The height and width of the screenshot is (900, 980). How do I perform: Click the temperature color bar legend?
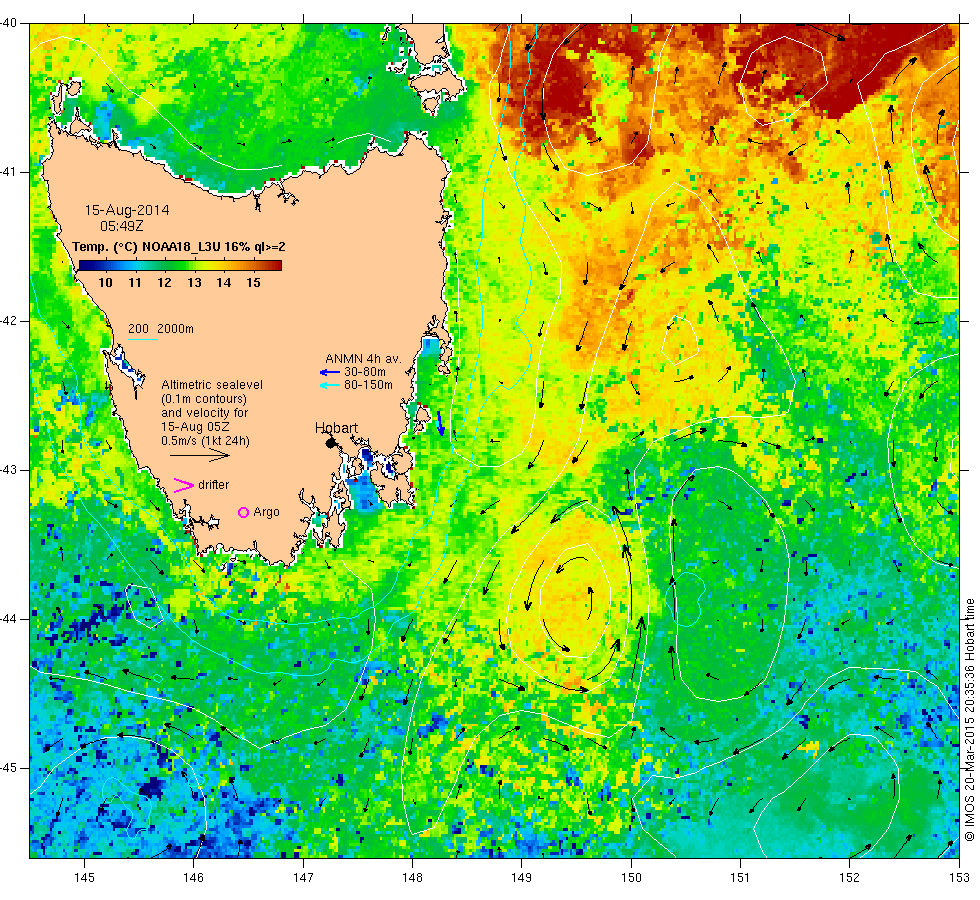tap(180, 266)
